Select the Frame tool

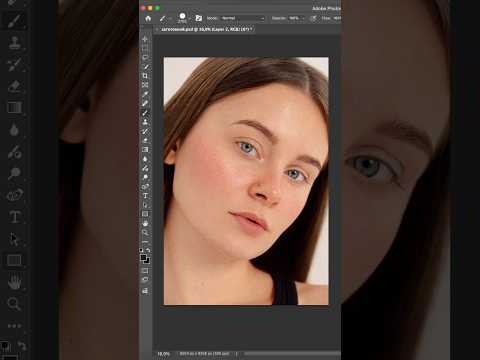coord(145,85)
